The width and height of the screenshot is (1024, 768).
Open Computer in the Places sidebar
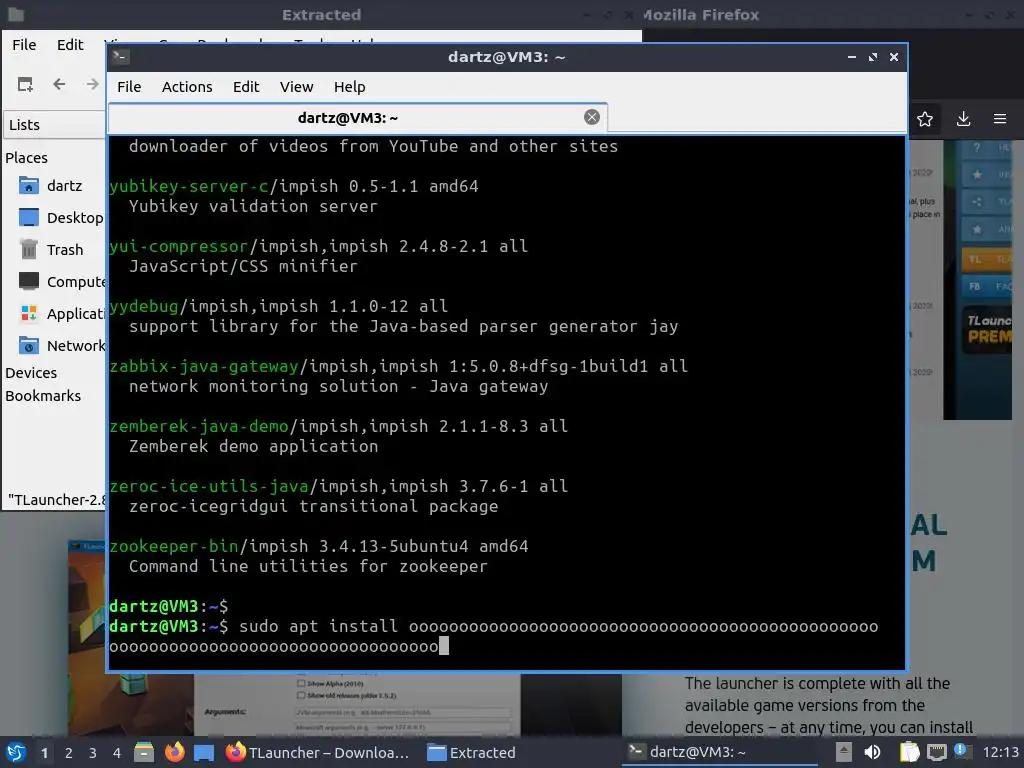tap(60, 282)
